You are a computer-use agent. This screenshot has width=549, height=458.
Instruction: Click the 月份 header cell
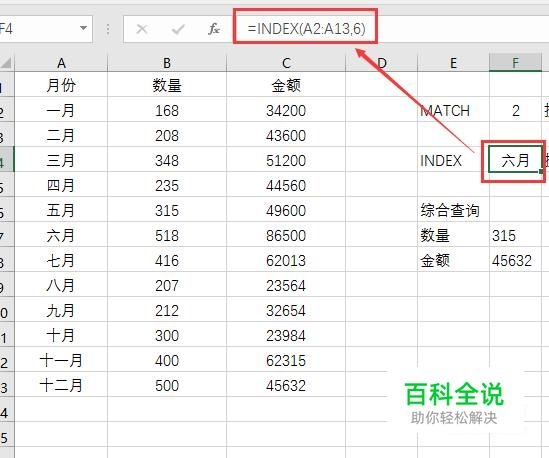click(61, 85)
